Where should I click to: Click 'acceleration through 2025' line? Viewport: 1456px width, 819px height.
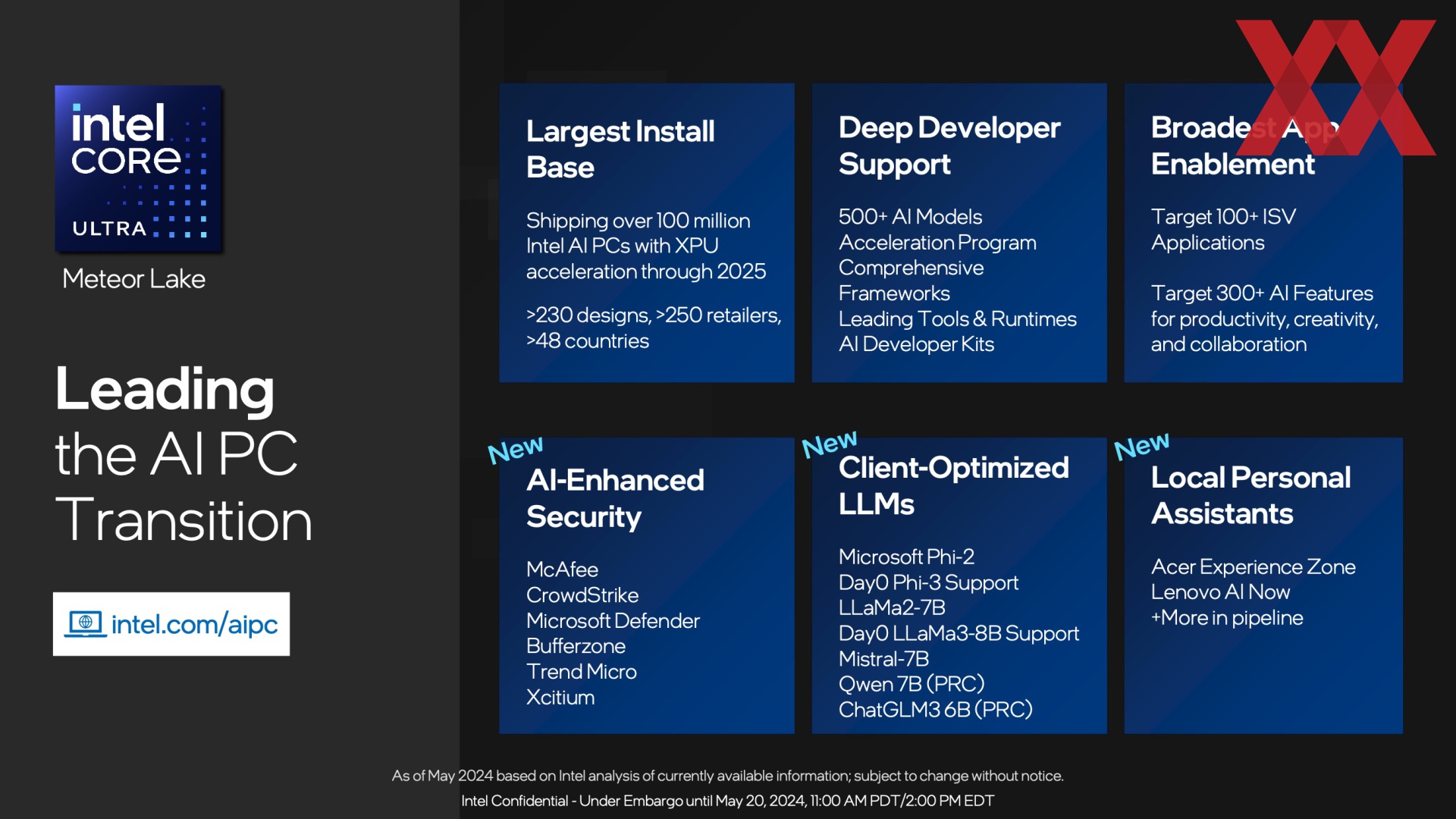pos(646,271)
